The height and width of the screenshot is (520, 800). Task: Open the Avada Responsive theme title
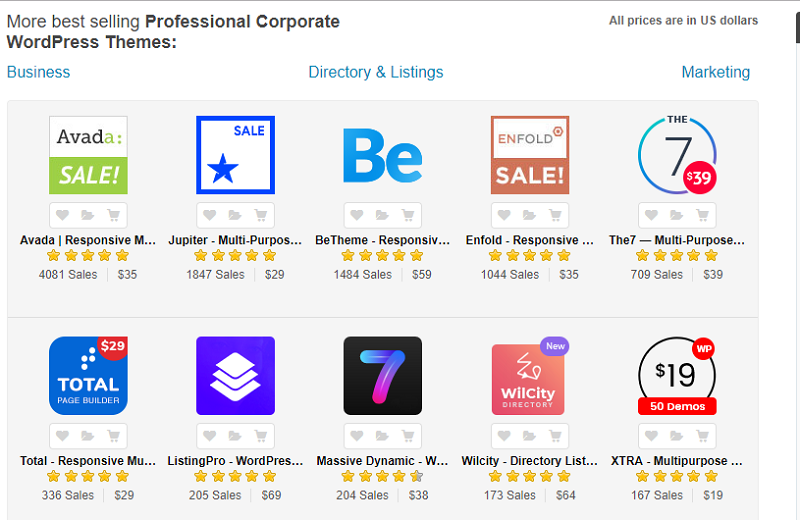click(88, 240)
